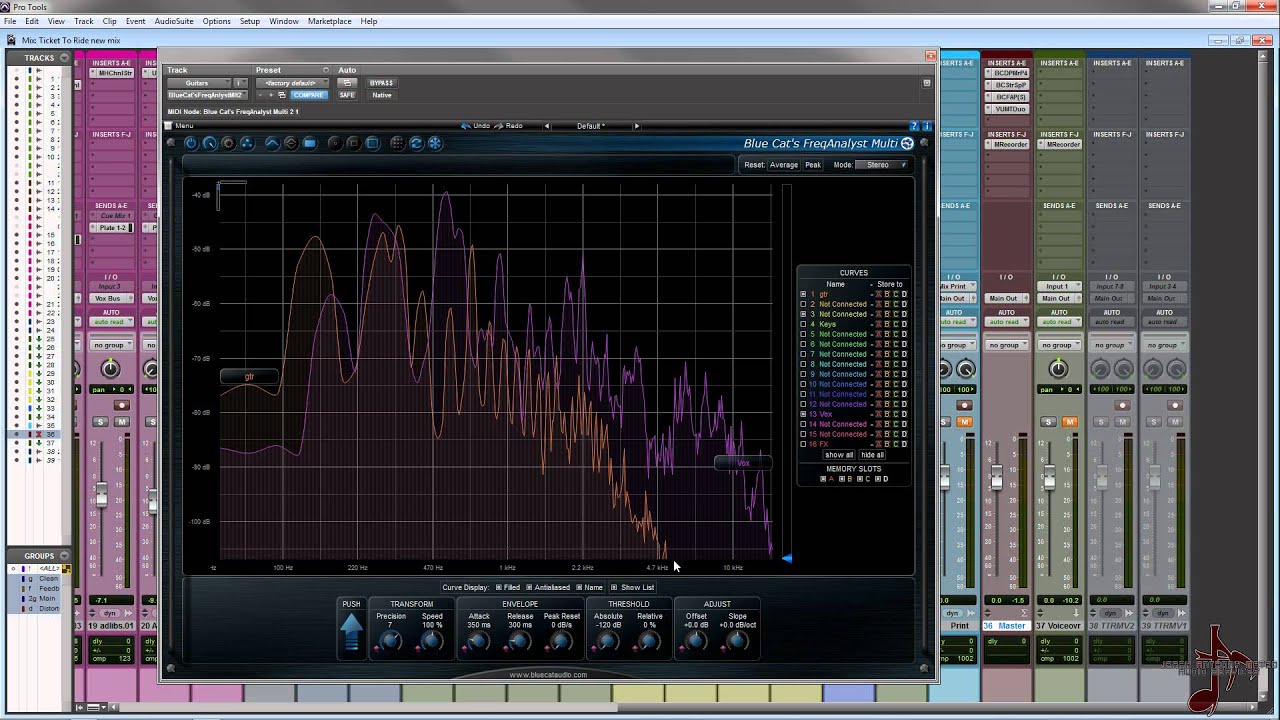Open the BlueCat'sFreqAnalystMlt2 insert selector
Viewport: 1280px width, 720px height.
pyautogui.click(x=206, y=95)
